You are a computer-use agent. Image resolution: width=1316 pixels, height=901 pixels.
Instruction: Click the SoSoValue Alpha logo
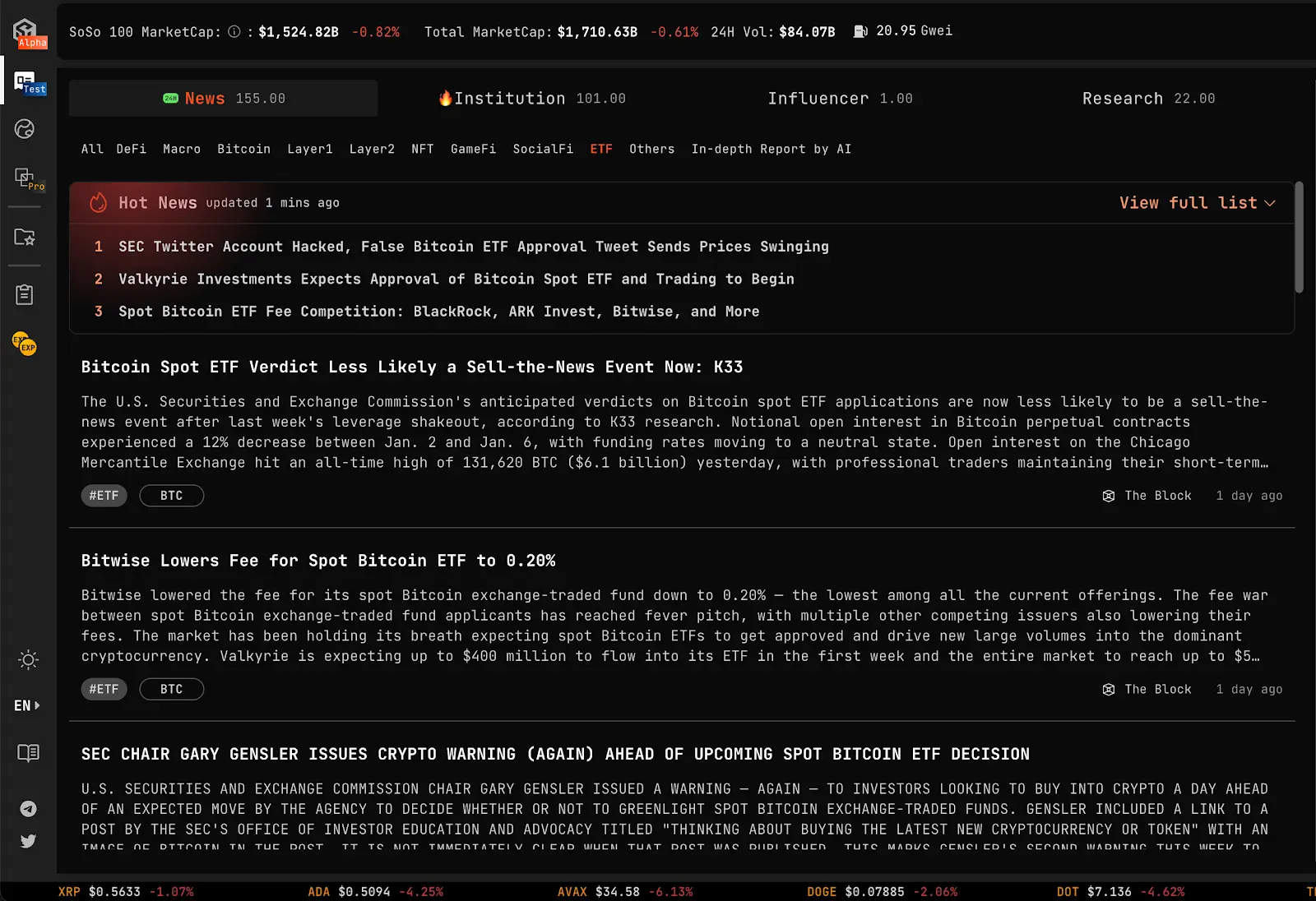(28, 32)
